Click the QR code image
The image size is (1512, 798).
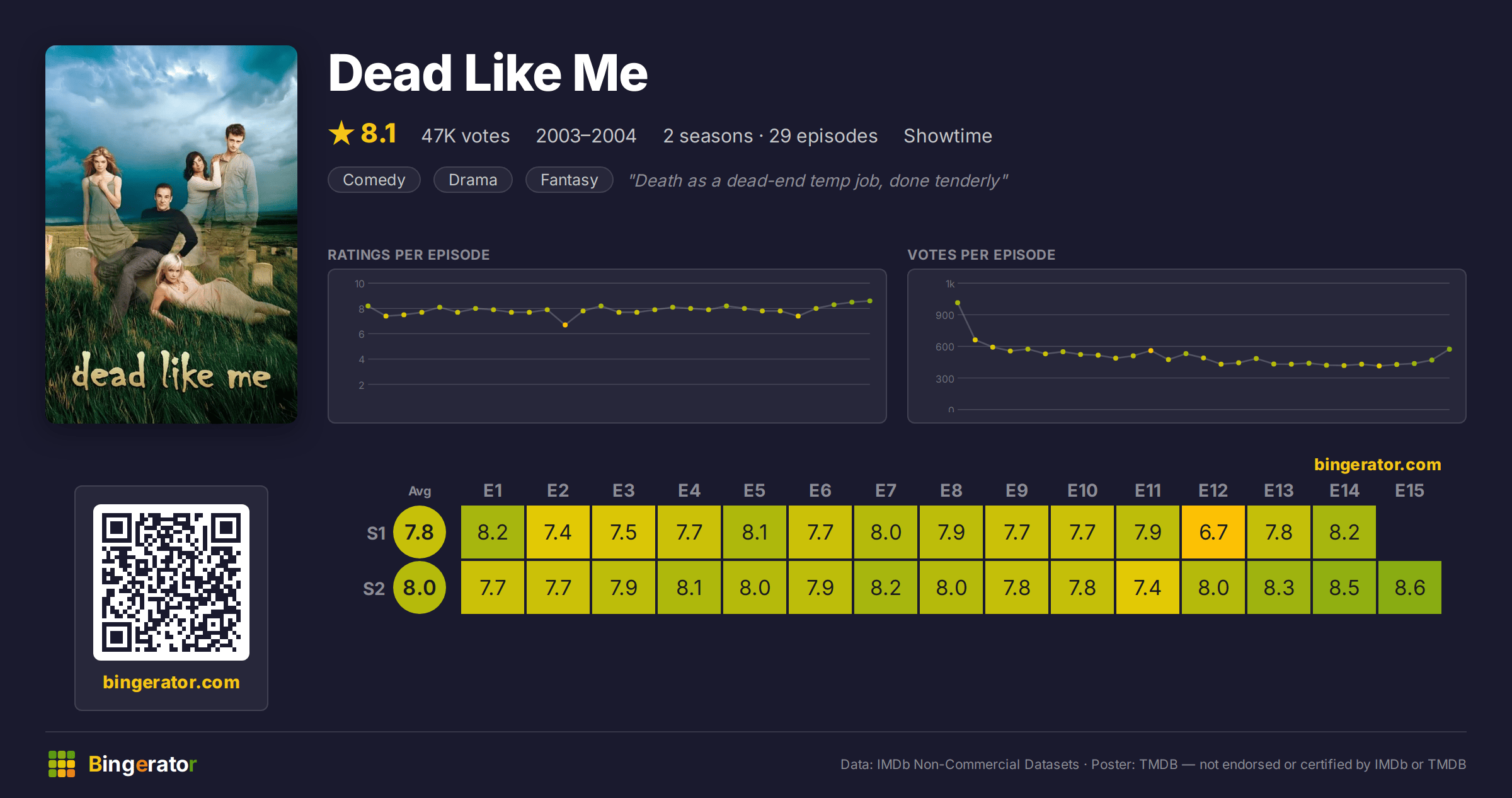(171, 582)
